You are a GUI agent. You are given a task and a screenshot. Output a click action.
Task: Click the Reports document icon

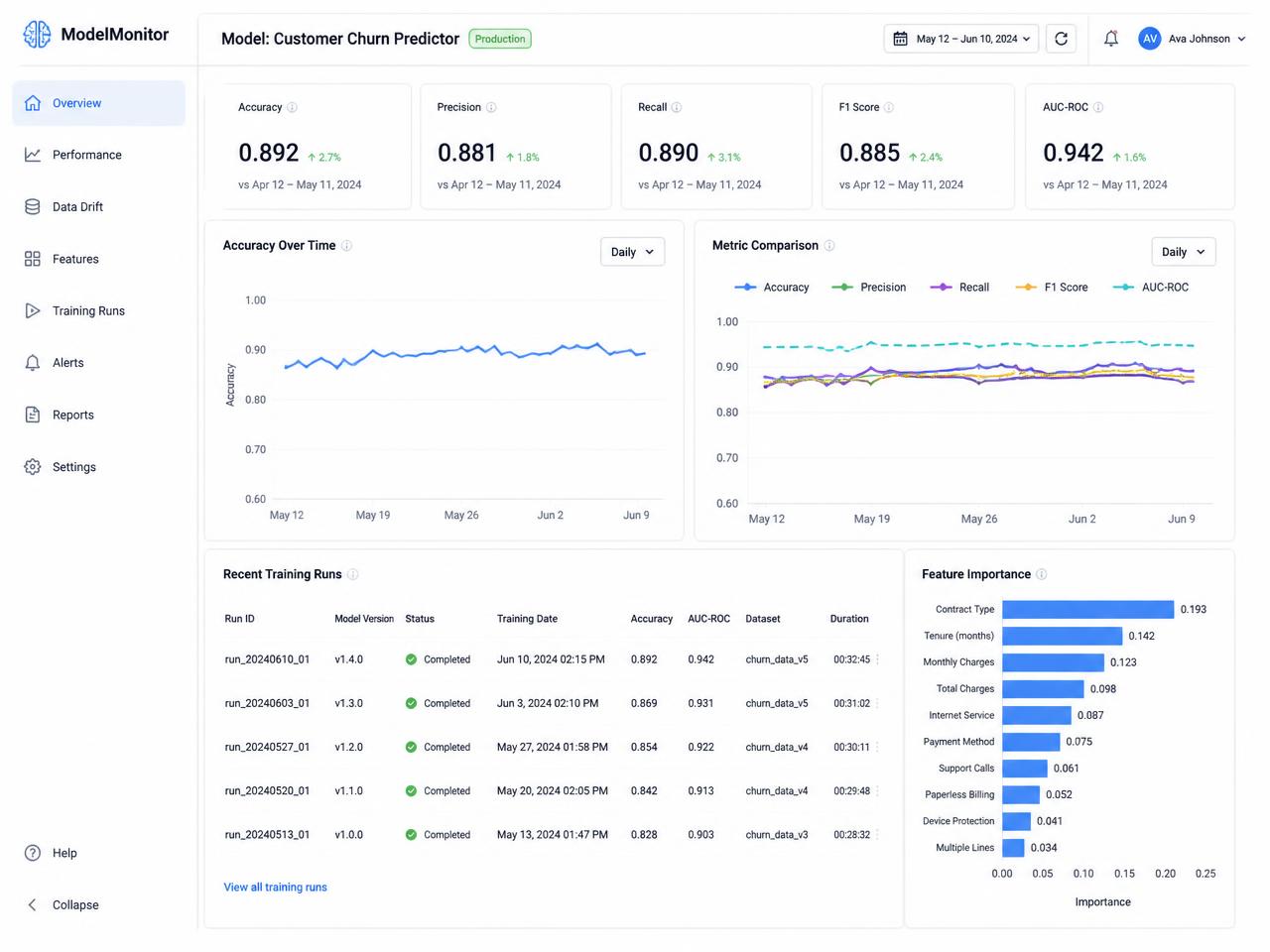33,416
